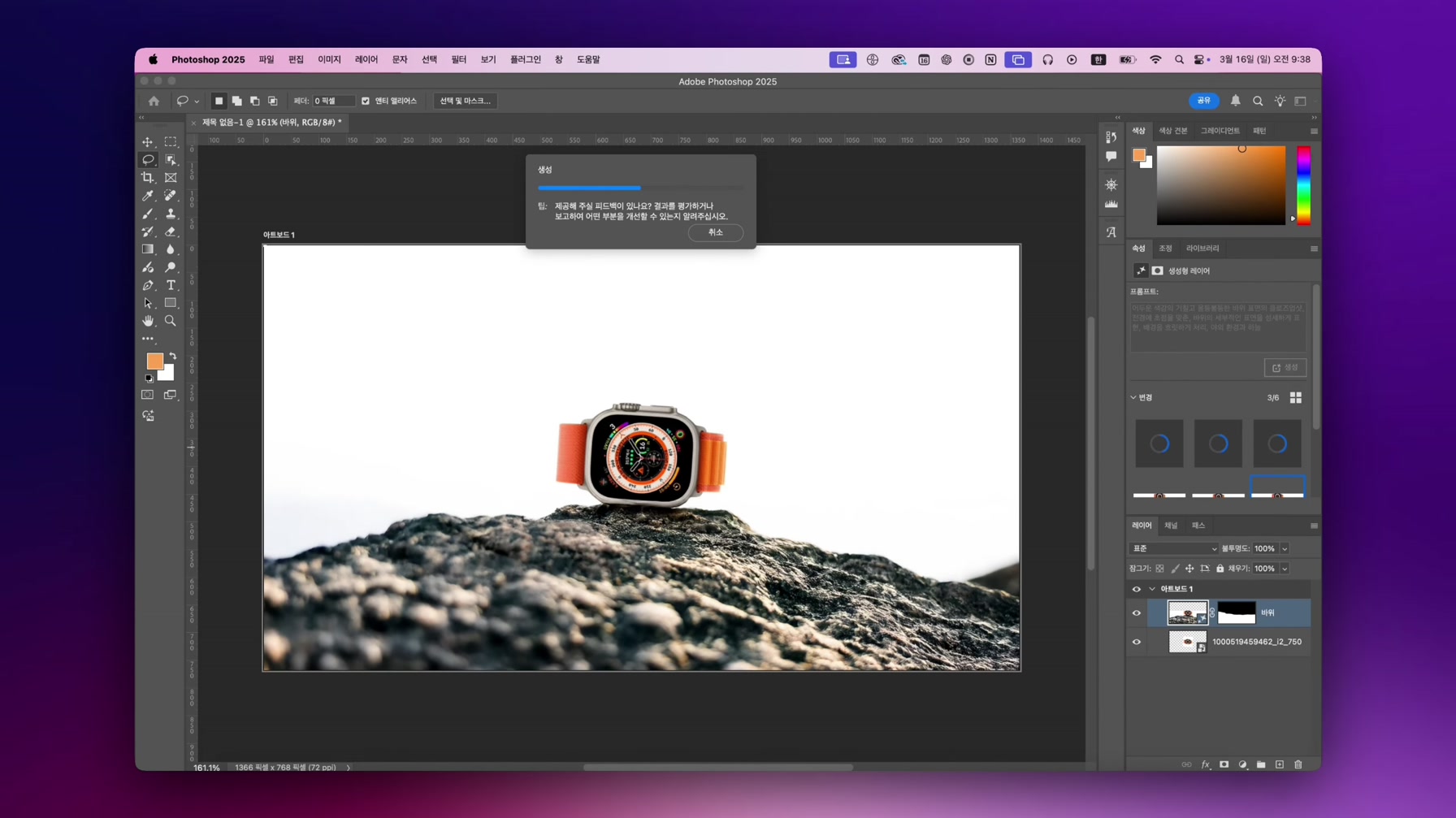Screen dimensions: 1456x818
Task: Select the Path Selection tool
Action: click(147, 303)
